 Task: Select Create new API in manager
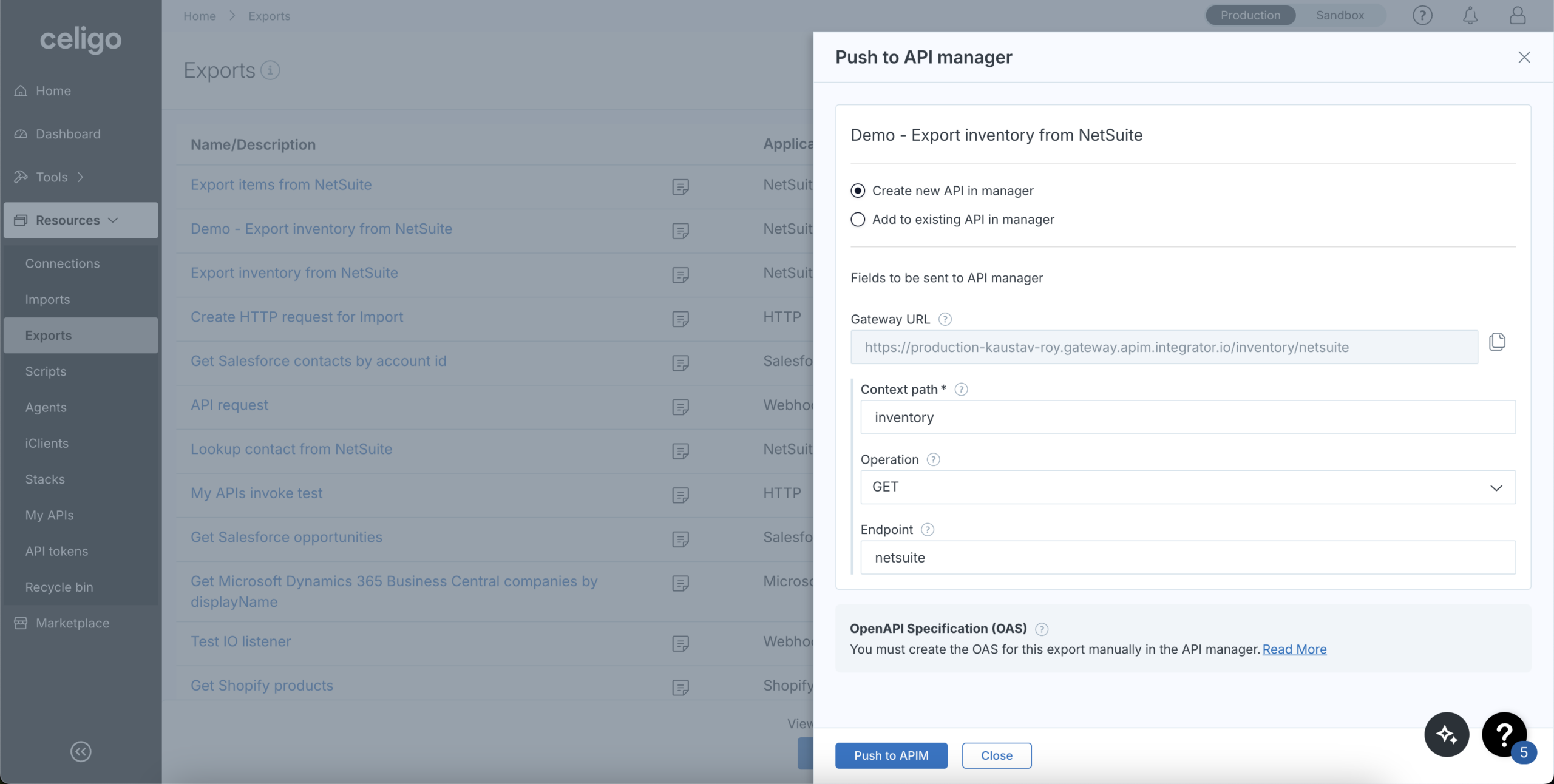tap(858, 191)
